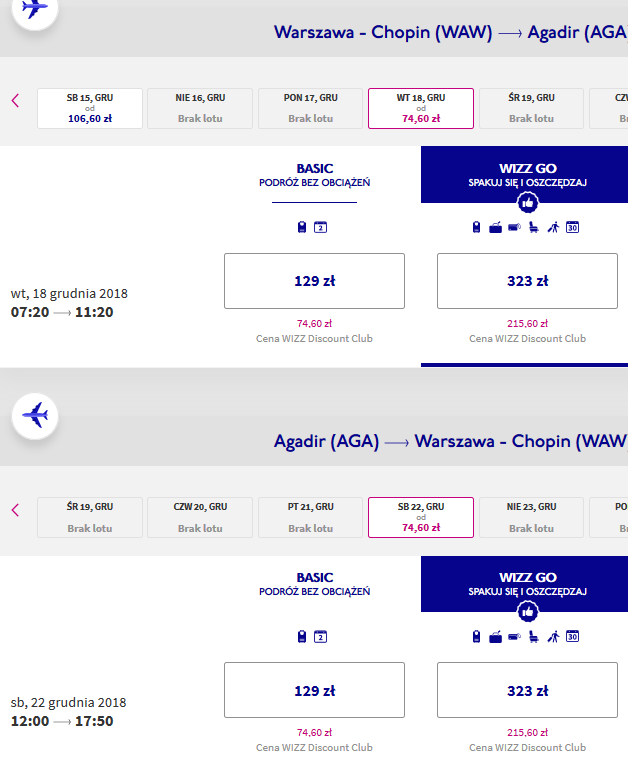Click the outbound WIZZ GO priority boarding icon
628x764 pixels.
coord(553,227)
